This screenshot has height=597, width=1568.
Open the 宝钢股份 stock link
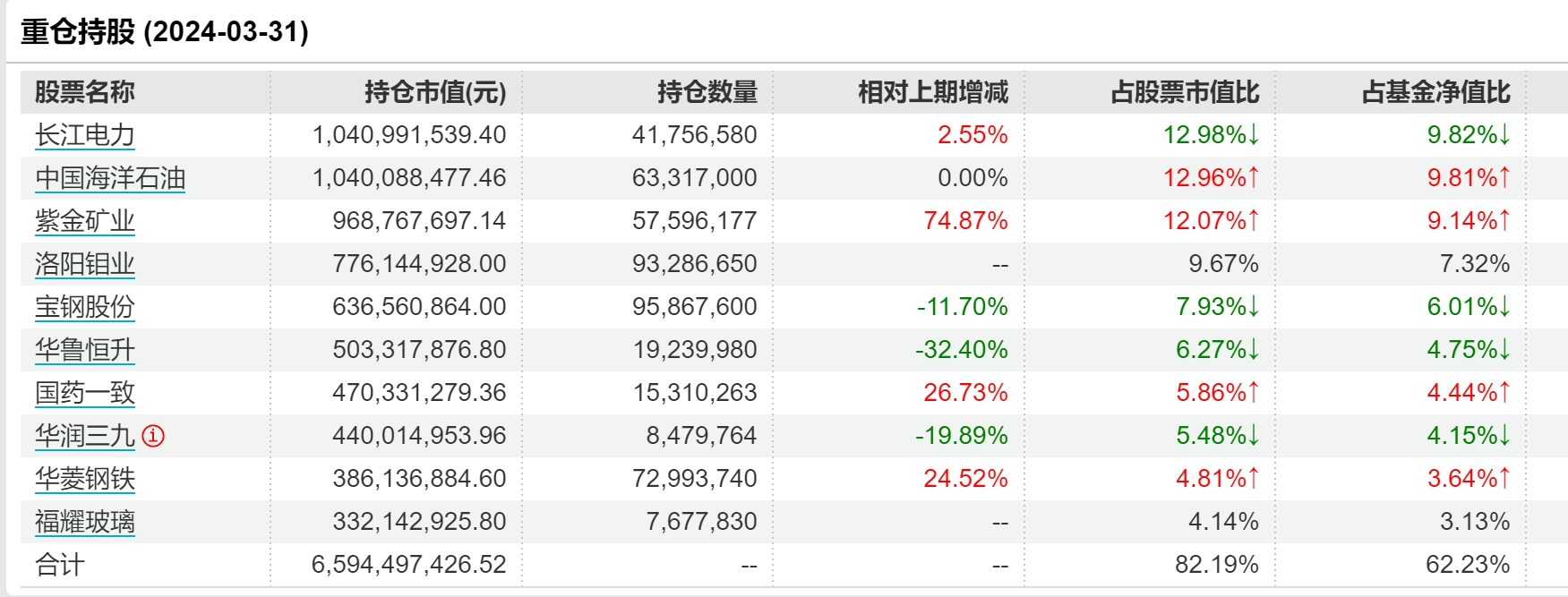85,307
